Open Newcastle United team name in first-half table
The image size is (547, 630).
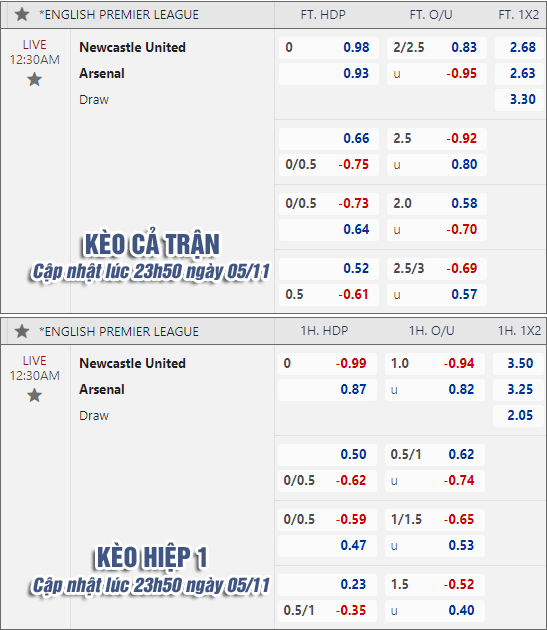tap(132, 363)
